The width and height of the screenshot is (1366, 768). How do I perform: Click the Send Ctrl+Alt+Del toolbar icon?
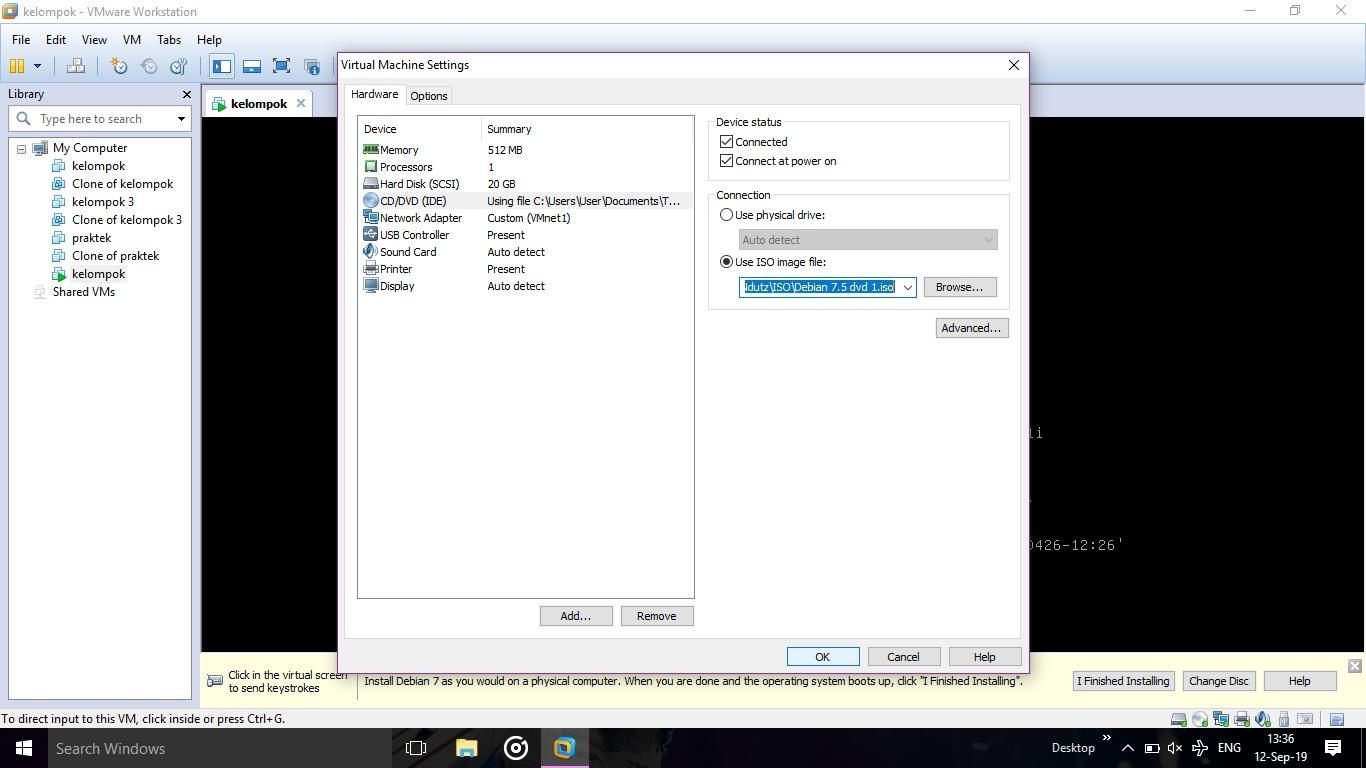(x=75, y=66)
